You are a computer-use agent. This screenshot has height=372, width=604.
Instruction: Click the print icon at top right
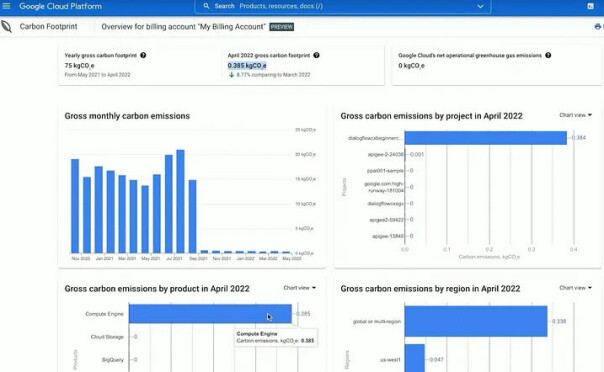(x=597, y=27)
